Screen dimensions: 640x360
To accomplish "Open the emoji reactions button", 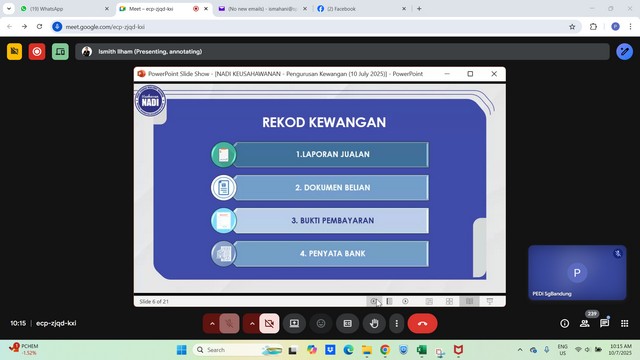I will tap(321, 324).
